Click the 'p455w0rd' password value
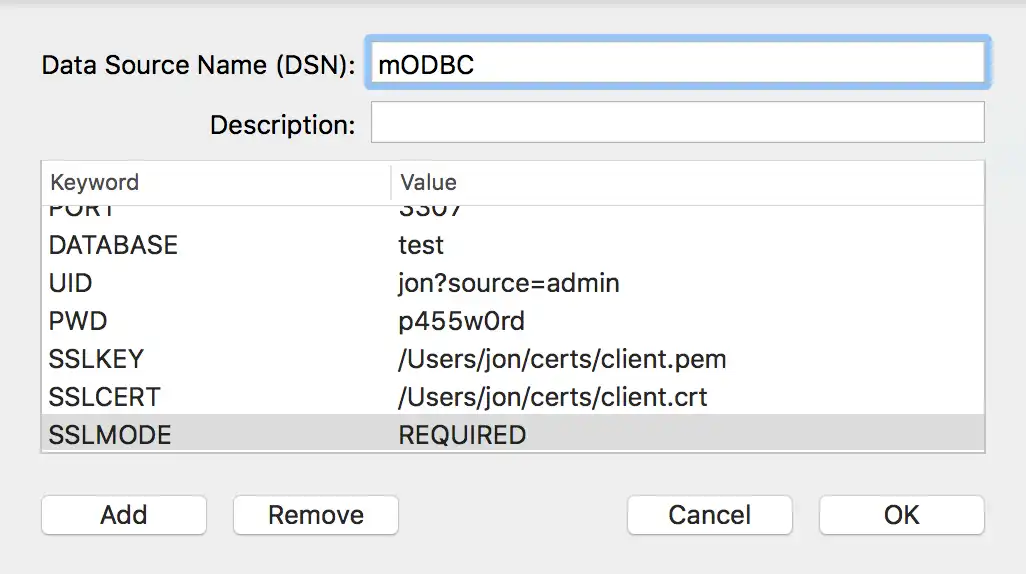The image size is (1026, 574). (x=461, y=321)
